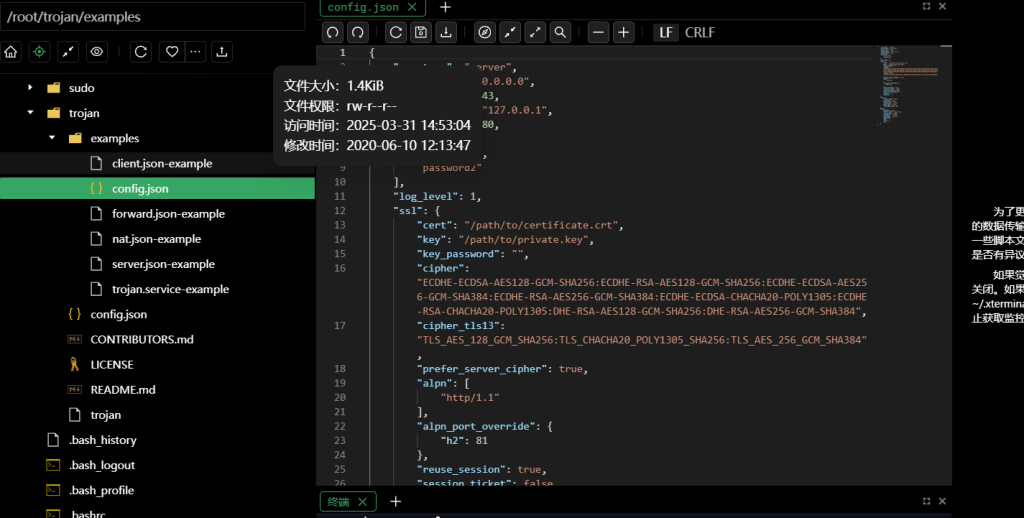Viewport: 1024px width, 518px height.
Task: Select the trojan folder row
Action: point(157,113)
